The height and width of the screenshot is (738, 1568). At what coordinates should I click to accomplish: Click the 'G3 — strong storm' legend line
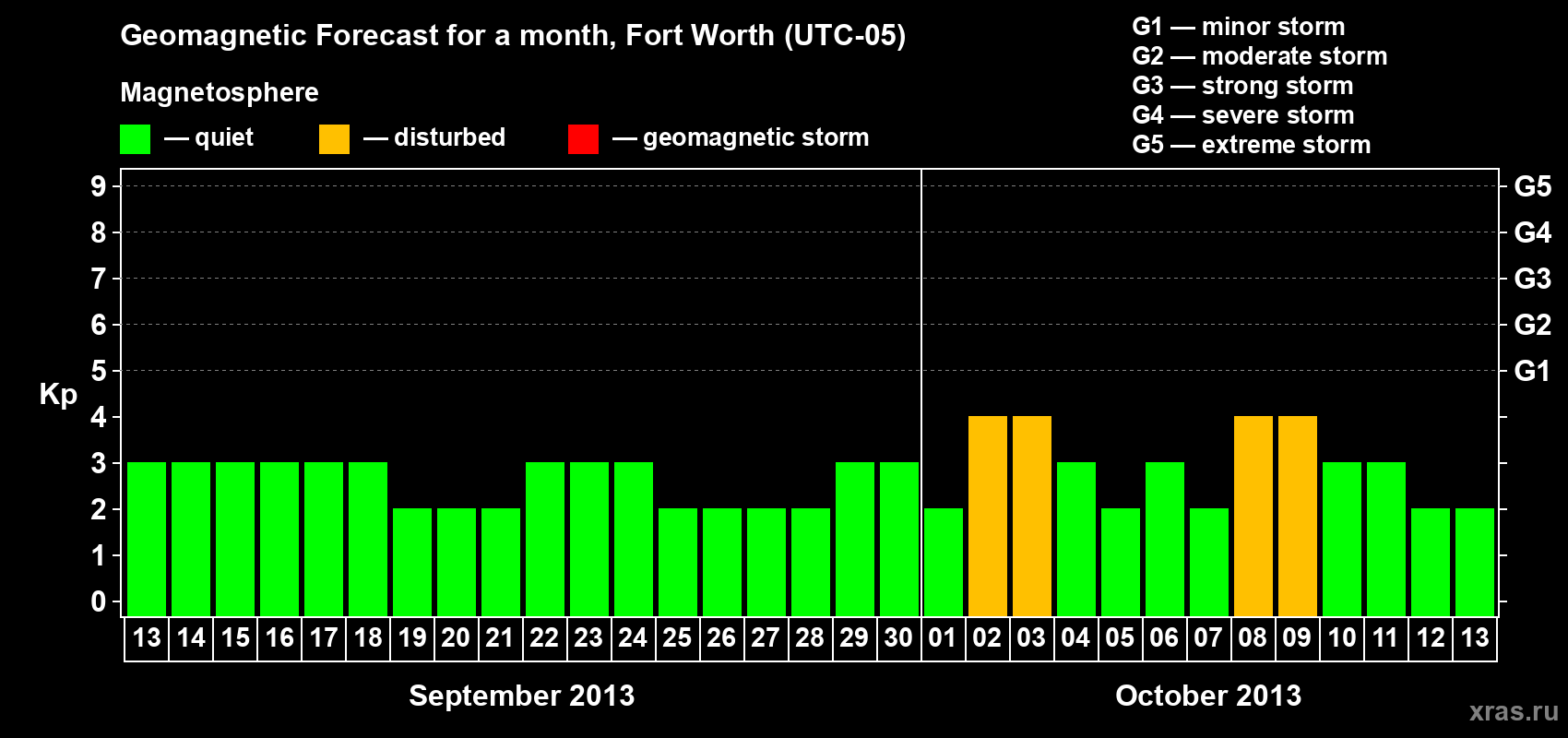(1242, 86)
